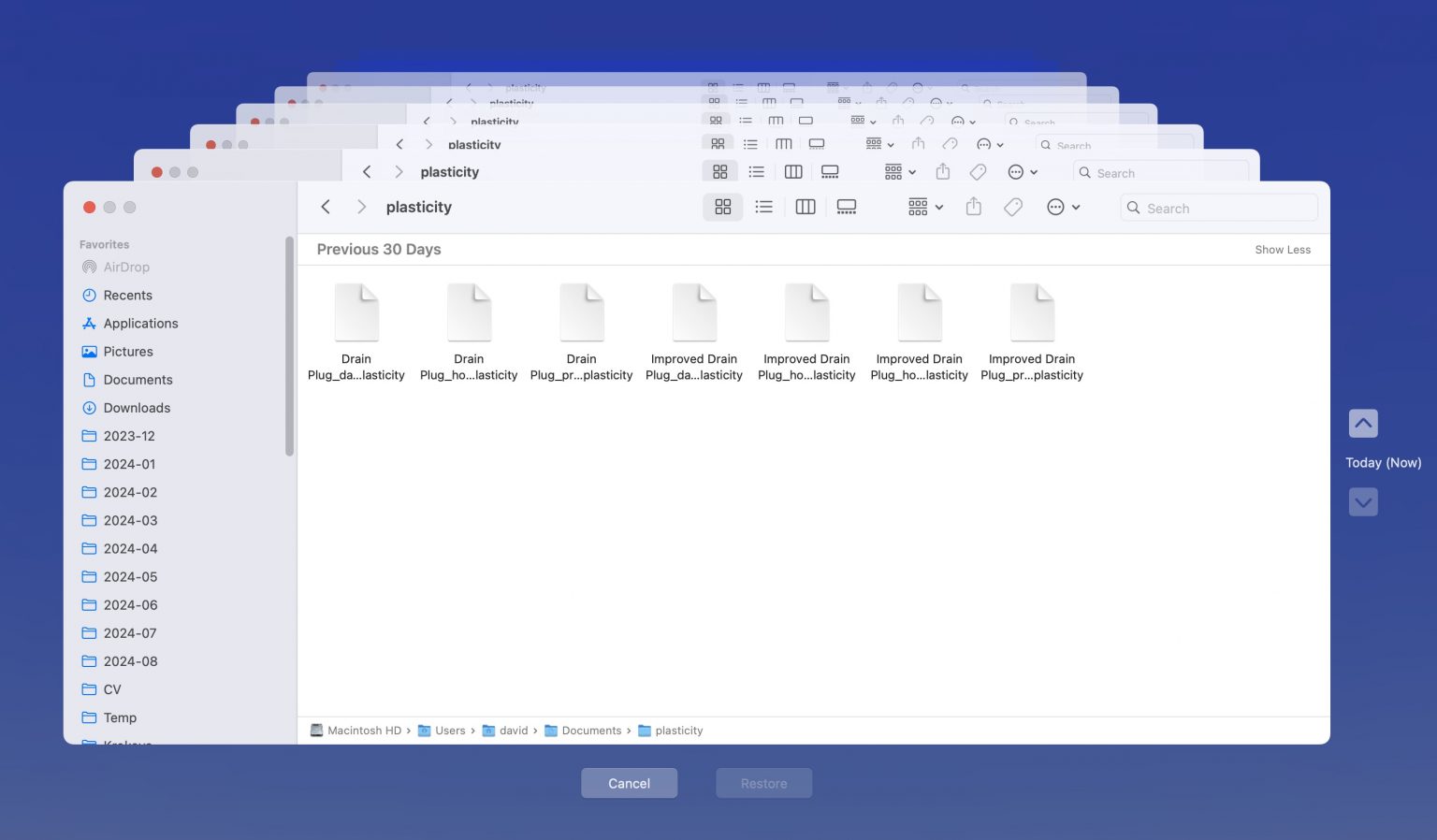Open Recents from the Favorites sidebar

[x=126, y=295]
